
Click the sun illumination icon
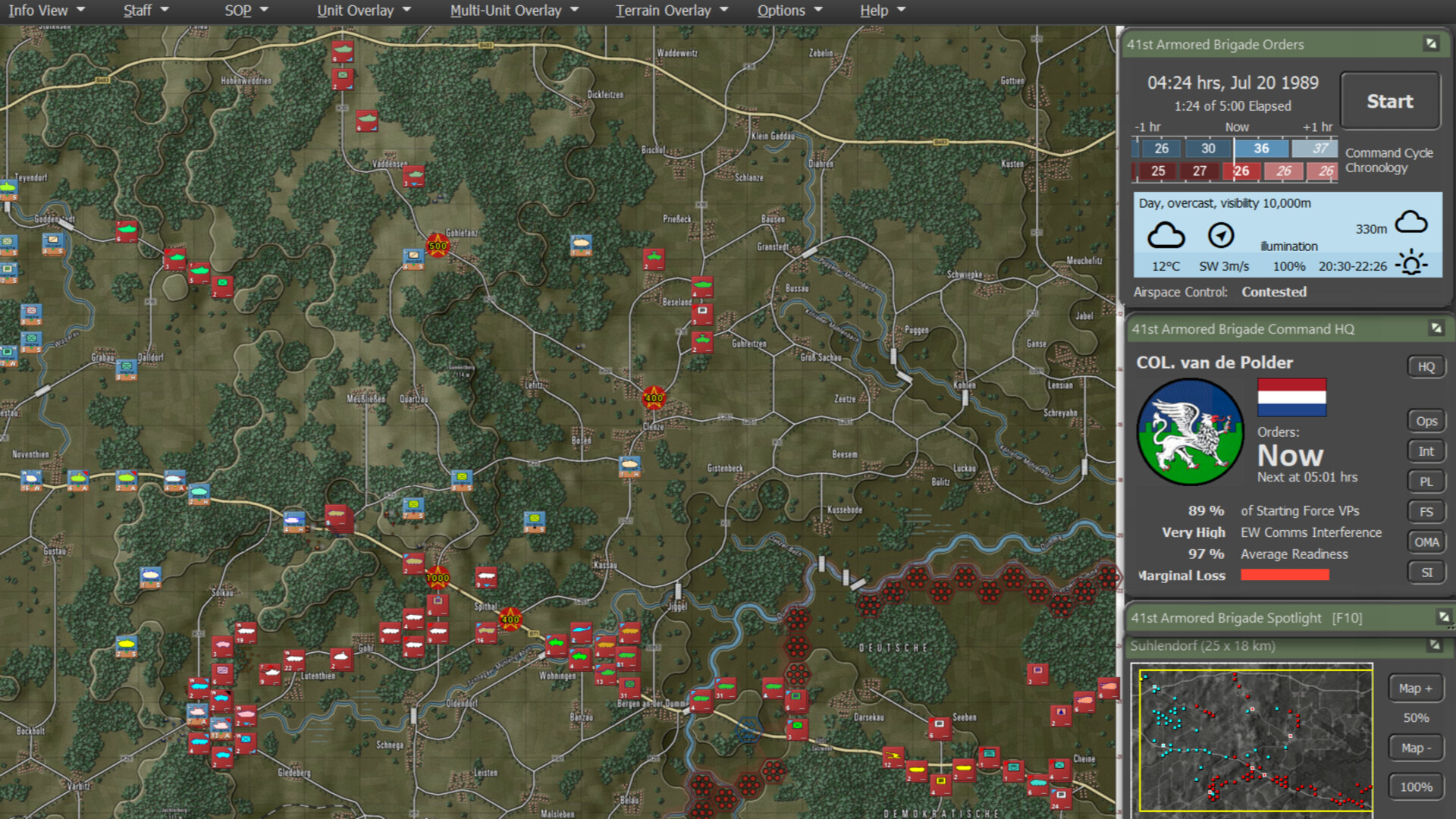click(1411, 263)
